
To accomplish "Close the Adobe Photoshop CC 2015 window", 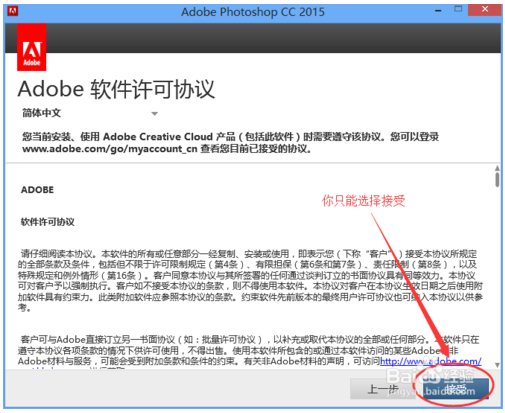I will tap(485, 10).
